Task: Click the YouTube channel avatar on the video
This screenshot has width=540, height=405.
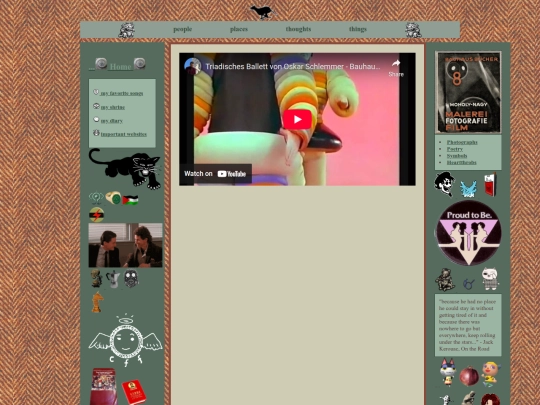Action: click(x=193, y=66)
